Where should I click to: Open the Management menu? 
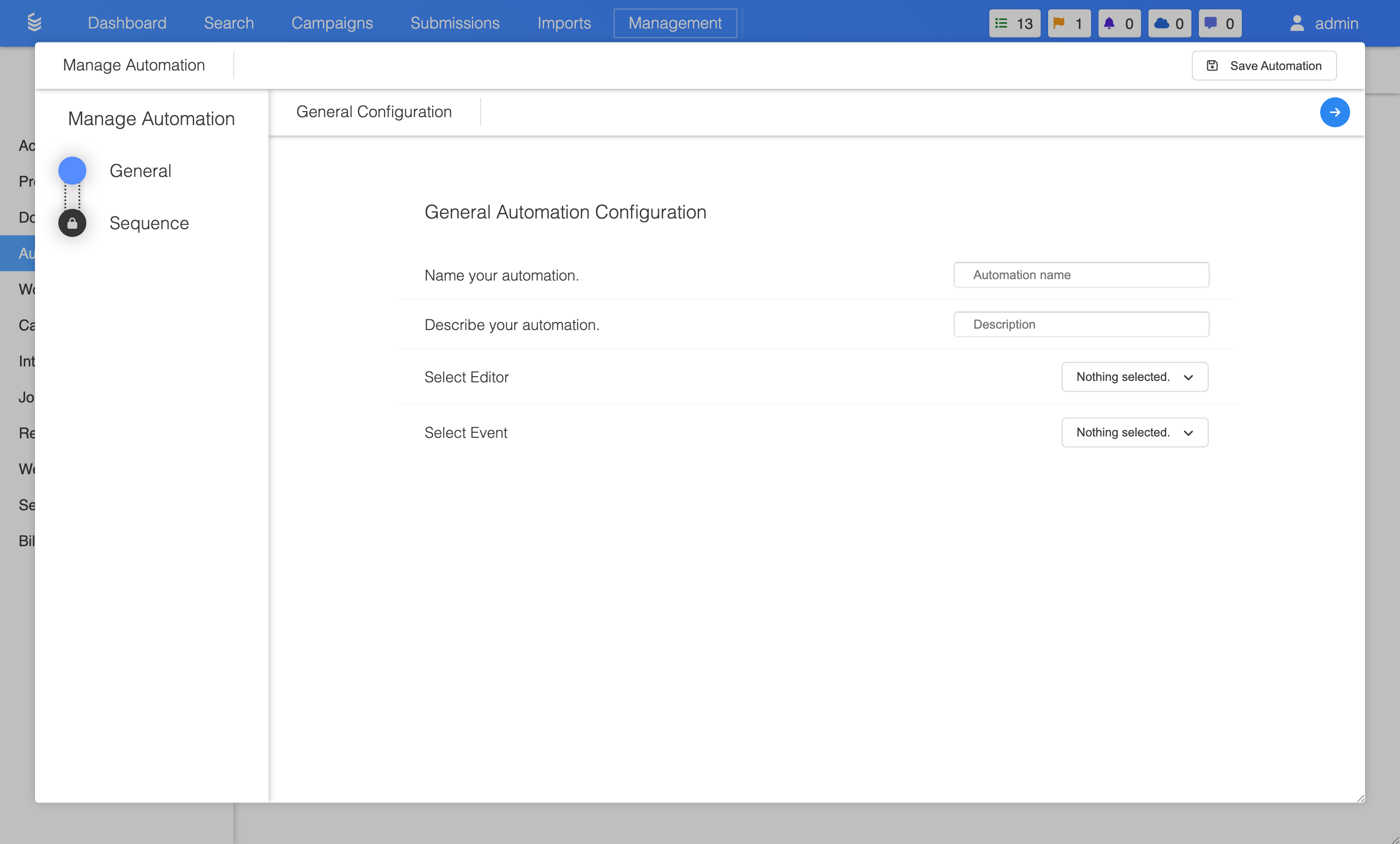coord(674,23)
